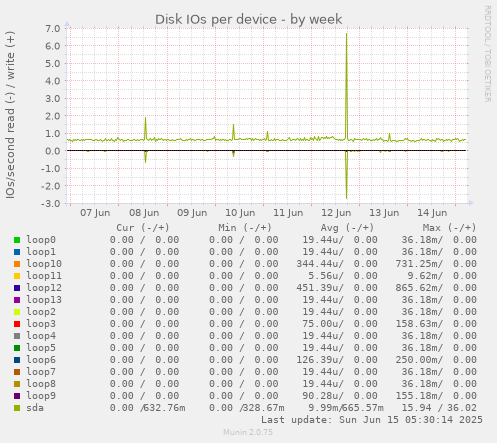Click the Min (-/+) column header

pos(245,228)
